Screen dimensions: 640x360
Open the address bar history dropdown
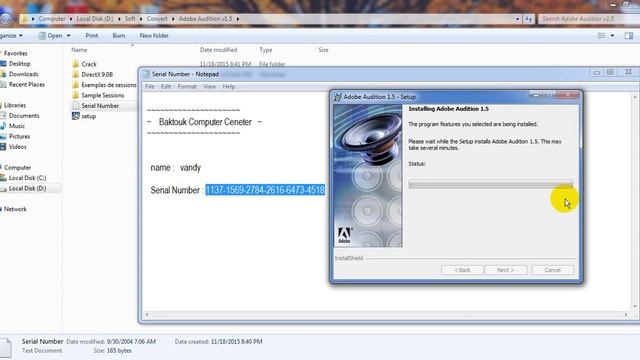point(517,19)
